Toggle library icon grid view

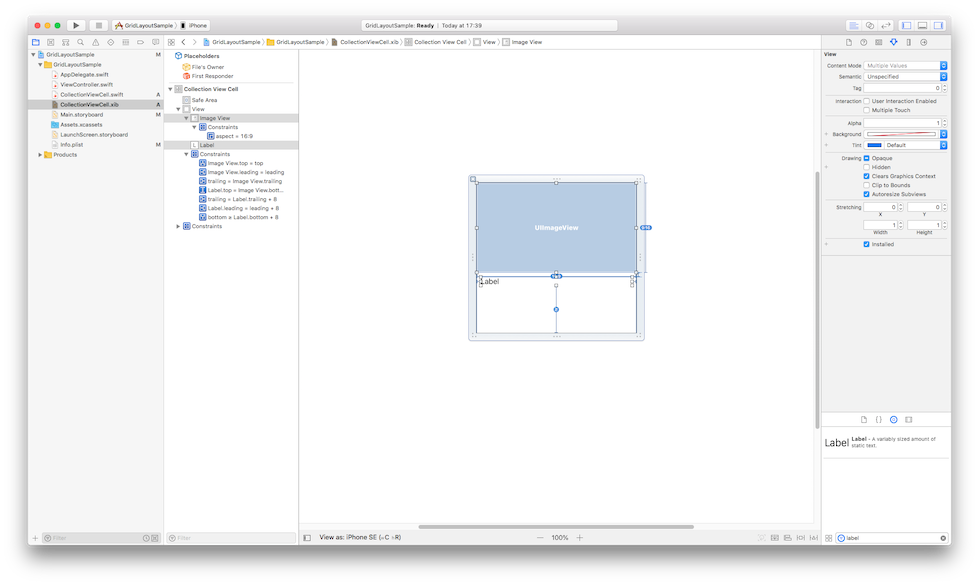pos(829,538)
